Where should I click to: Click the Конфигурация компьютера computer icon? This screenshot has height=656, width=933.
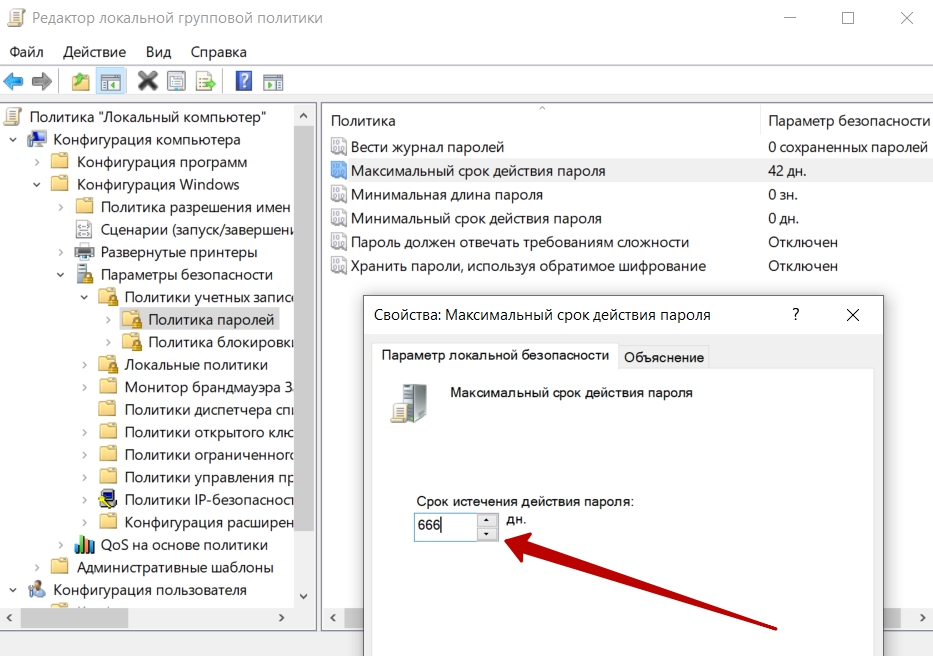coord(37,139)
